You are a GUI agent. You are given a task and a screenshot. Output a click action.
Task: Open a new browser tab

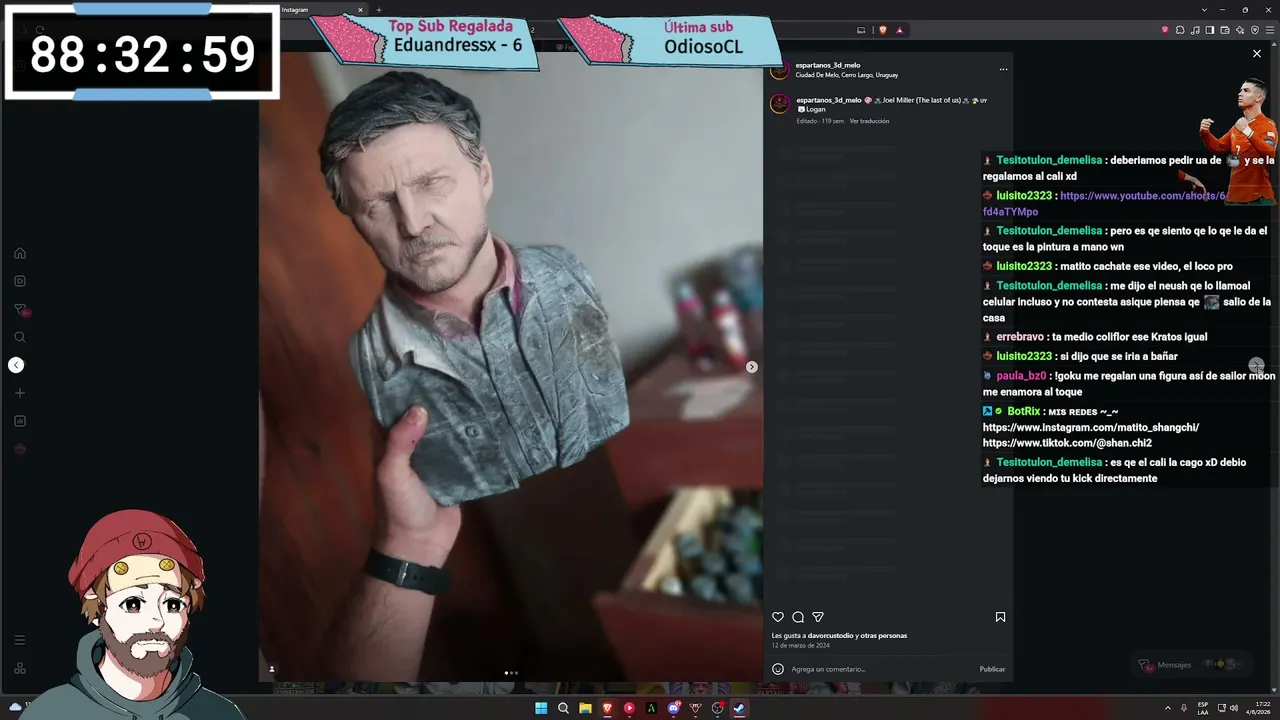(x=378, y=10)
